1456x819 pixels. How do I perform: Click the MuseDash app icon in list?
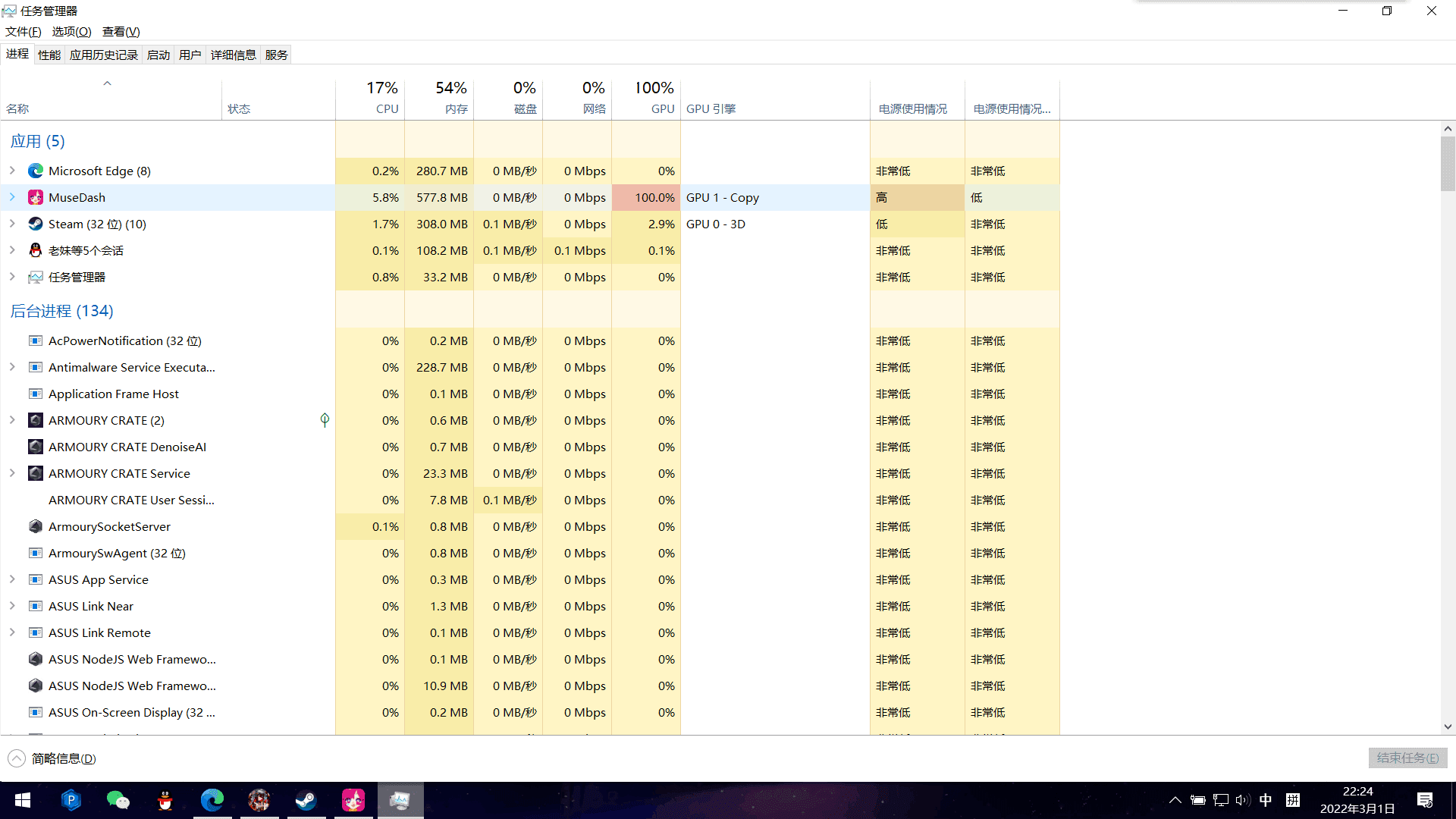point(36,197)
